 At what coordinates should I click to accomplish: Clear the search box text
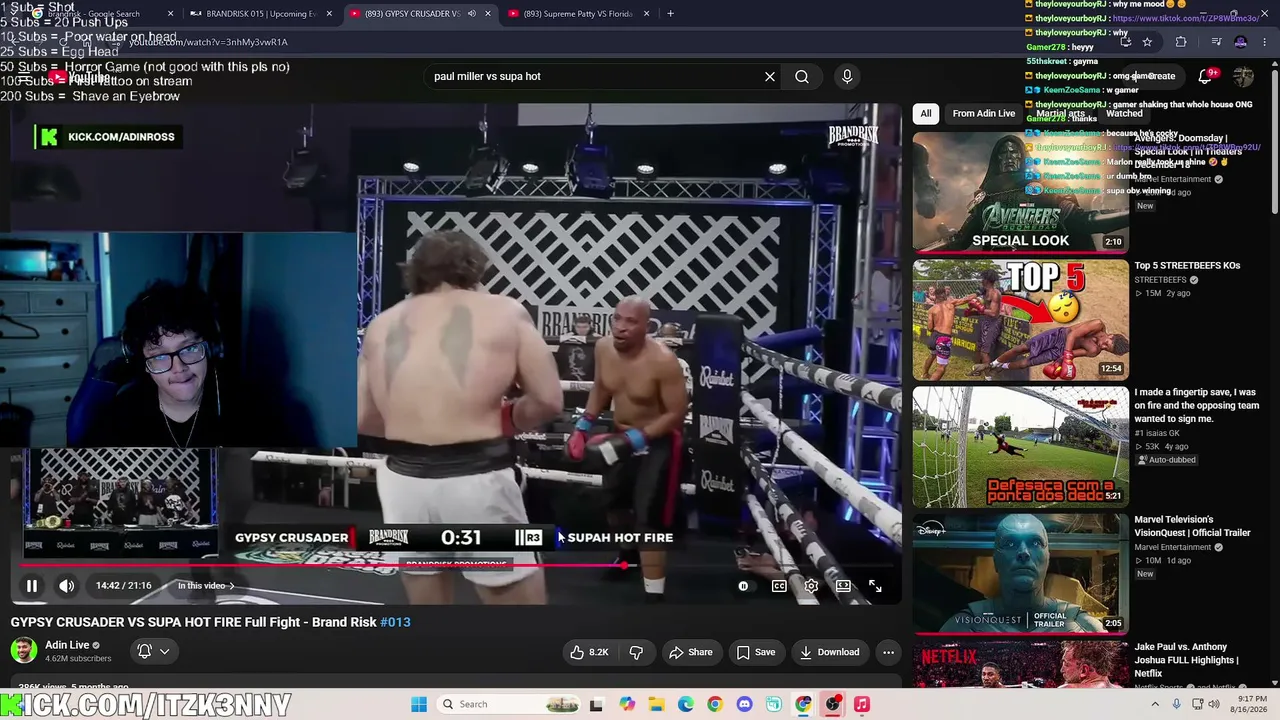pos(770,76)
